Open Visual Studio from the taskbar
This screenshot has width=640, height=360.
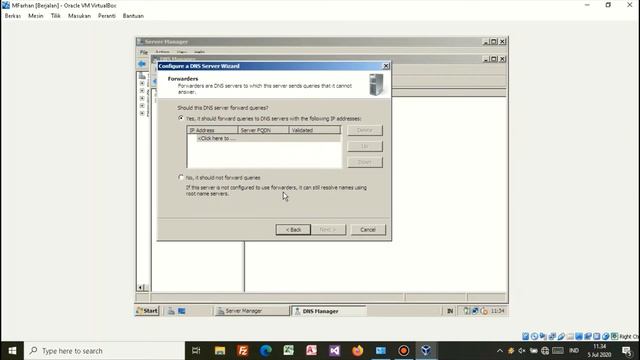tap(335, 351)
